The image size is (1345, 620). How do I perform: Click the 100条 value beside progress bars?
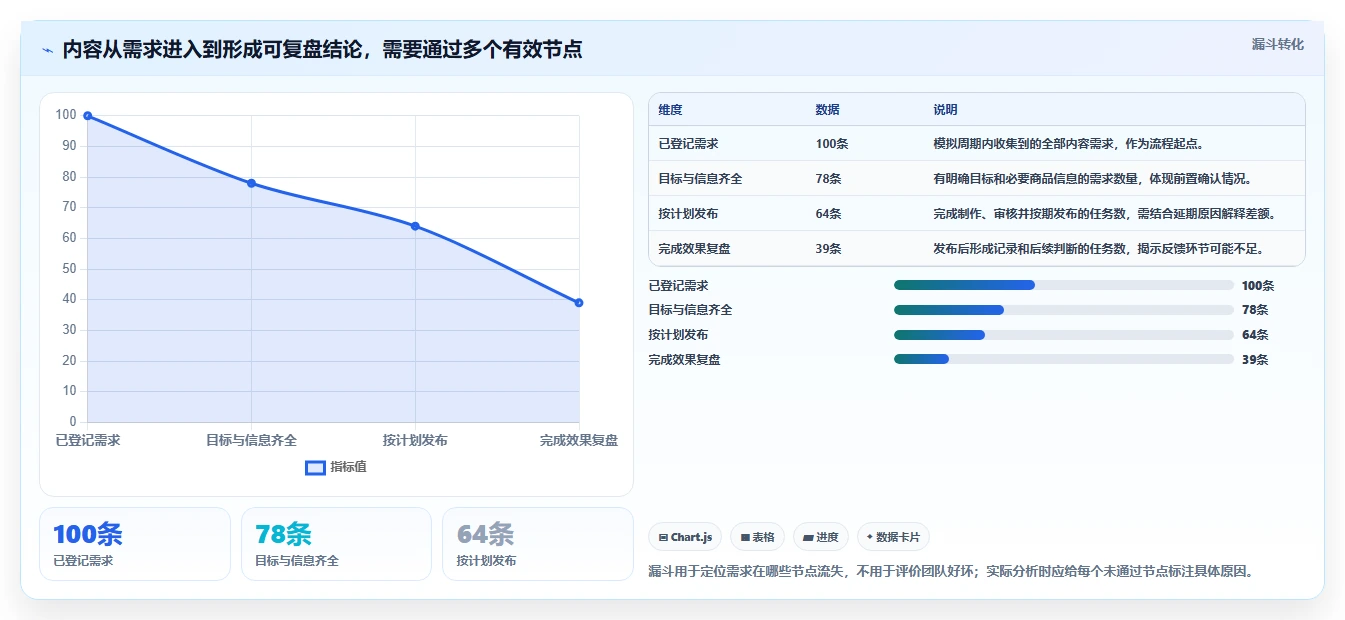pyautogui.click(x=1258, y=286)
